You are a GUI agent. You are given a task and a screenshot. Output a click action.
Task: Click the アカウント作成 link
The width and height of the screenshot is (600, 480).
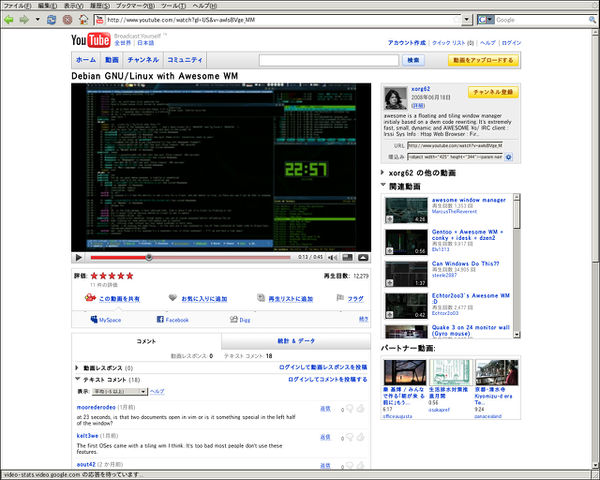pyautogui.click(x=407, y=43)
